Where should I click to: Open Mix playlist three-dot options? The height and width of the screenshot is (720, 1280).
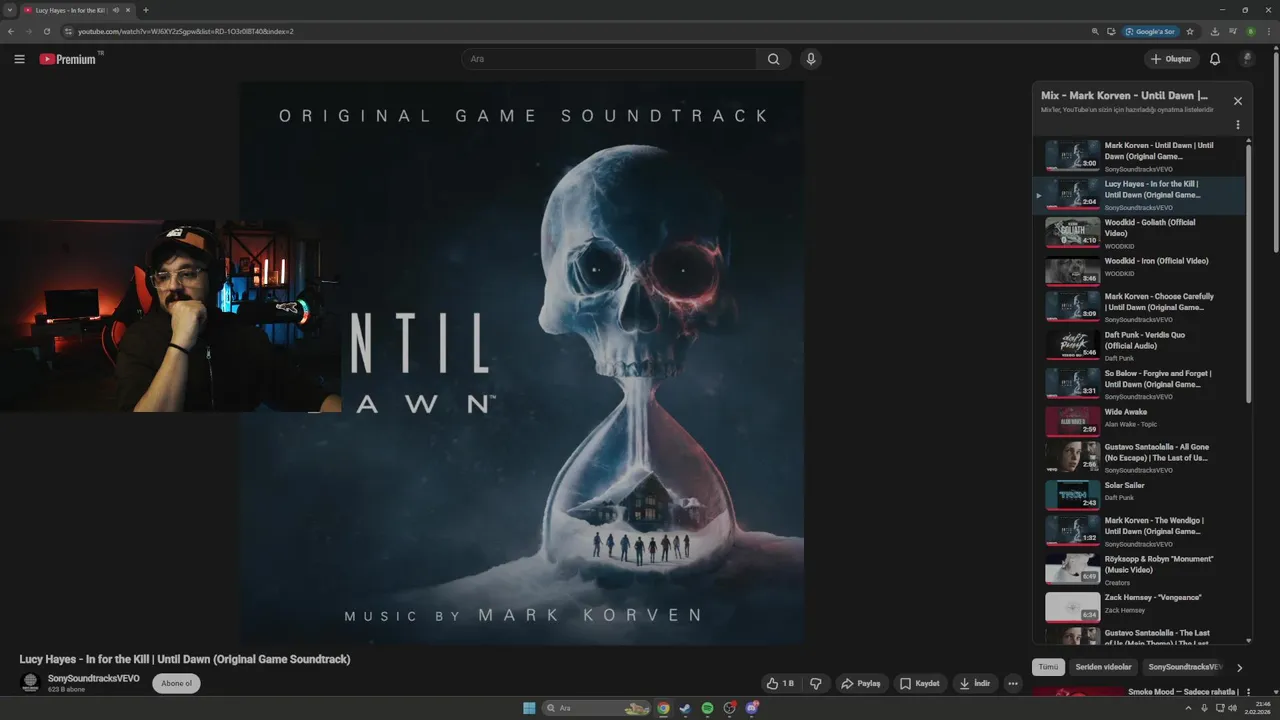[1238, 125]
